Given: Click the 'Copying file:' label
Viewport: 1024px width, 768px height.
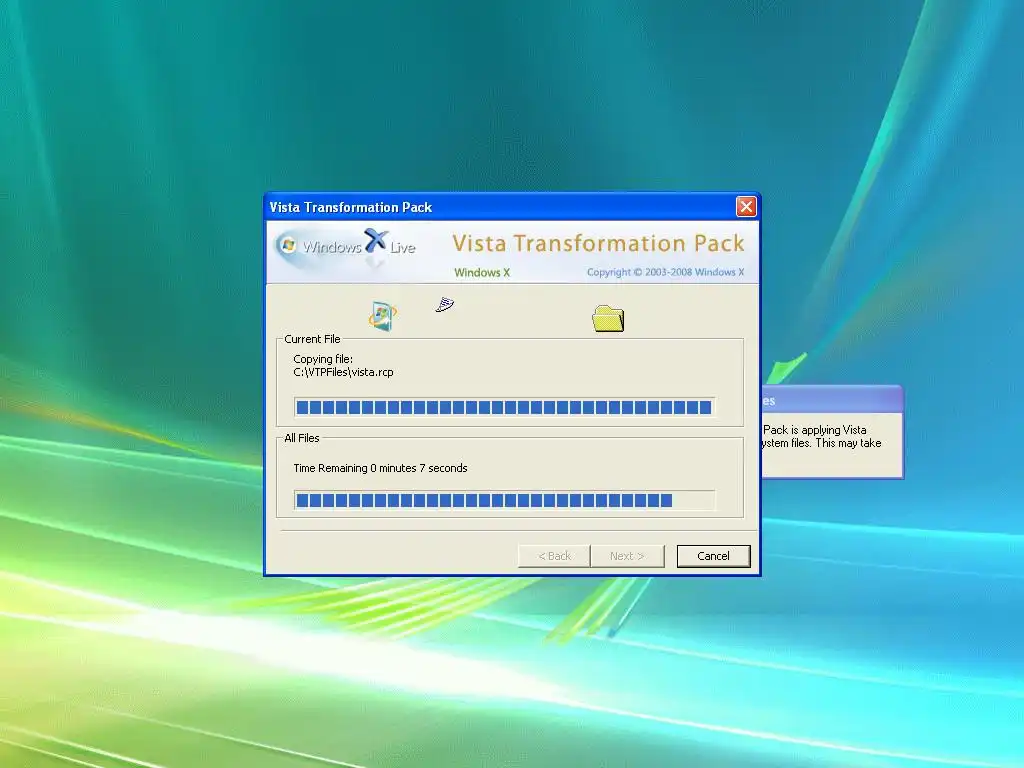Looking at the screenshot, I should pos(323,359).
